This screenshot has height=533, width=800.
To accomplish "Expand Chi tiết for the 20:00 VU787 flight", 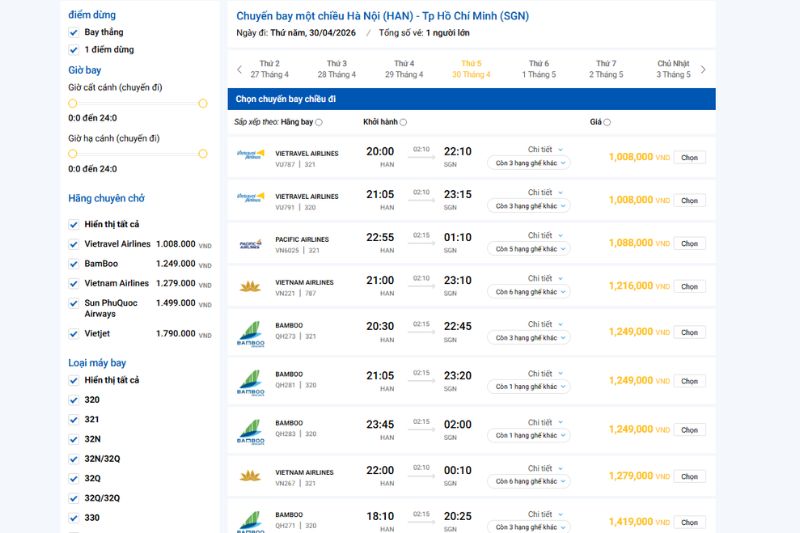I will [x=545, y=149].
